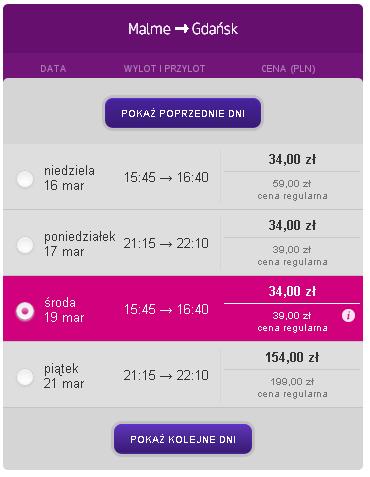Choose the piątek 21 mar radio button
The width and height of the screenshot is (370, 477).
(x=25, y=377)
